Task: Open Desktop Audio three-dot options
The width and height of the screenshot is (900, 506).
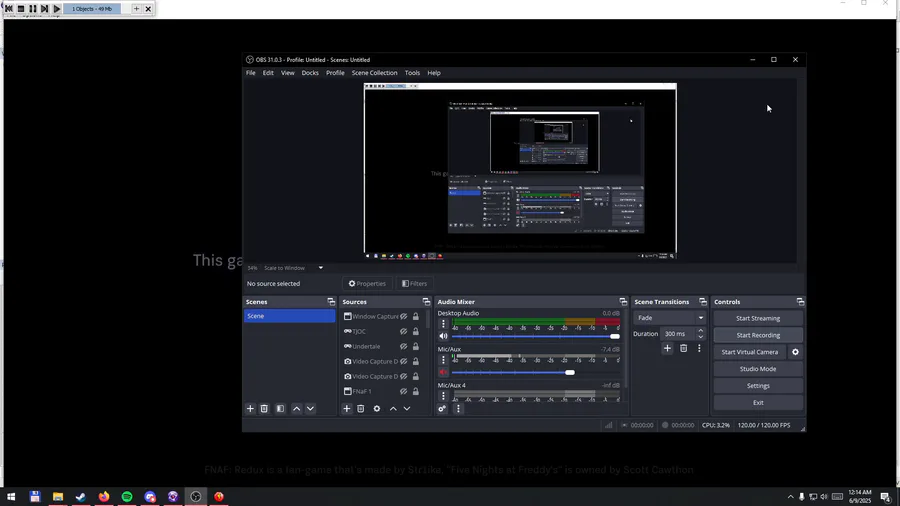Action: point(443,324)
